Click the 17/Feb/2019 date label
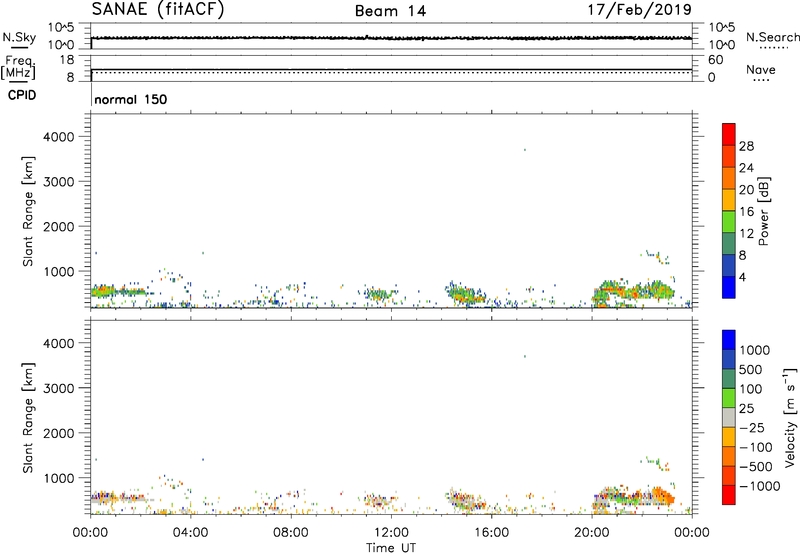The height and width of the screenshot is (554, 800). click(640, 9)
